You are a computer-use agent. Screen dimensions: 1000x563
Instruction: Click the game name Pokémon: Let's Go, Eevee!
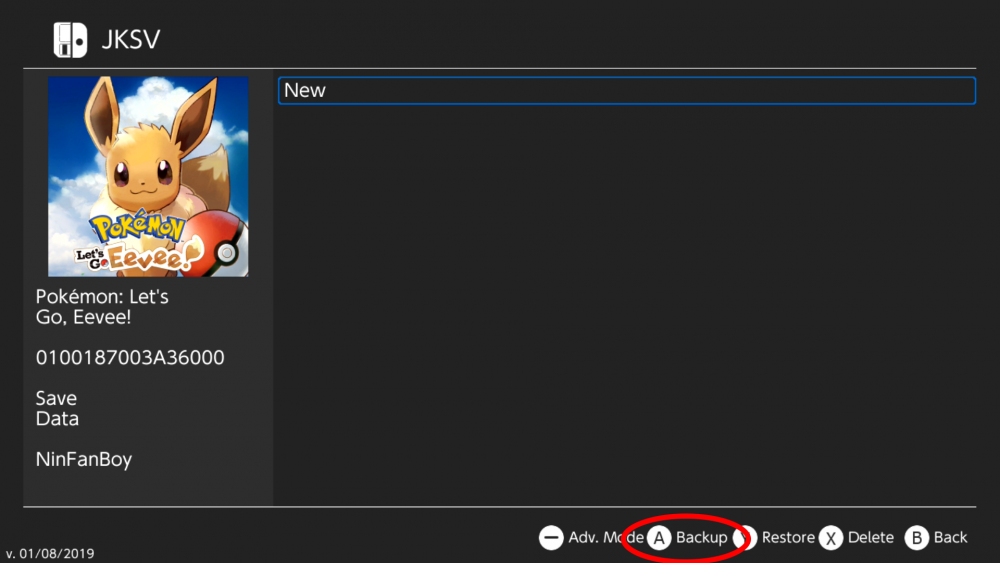(x=102, y=308)
